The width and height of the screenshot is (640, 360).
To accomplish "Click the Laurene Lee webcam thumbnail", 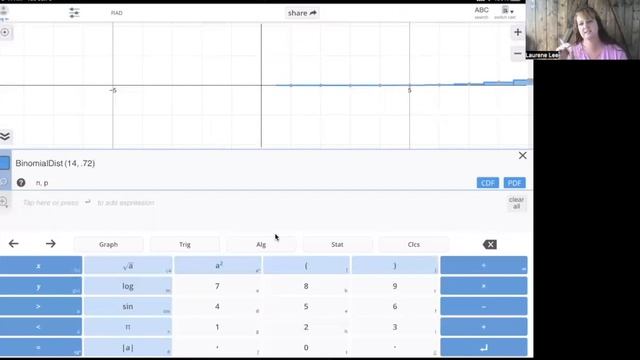I will [x=582, y=30].
